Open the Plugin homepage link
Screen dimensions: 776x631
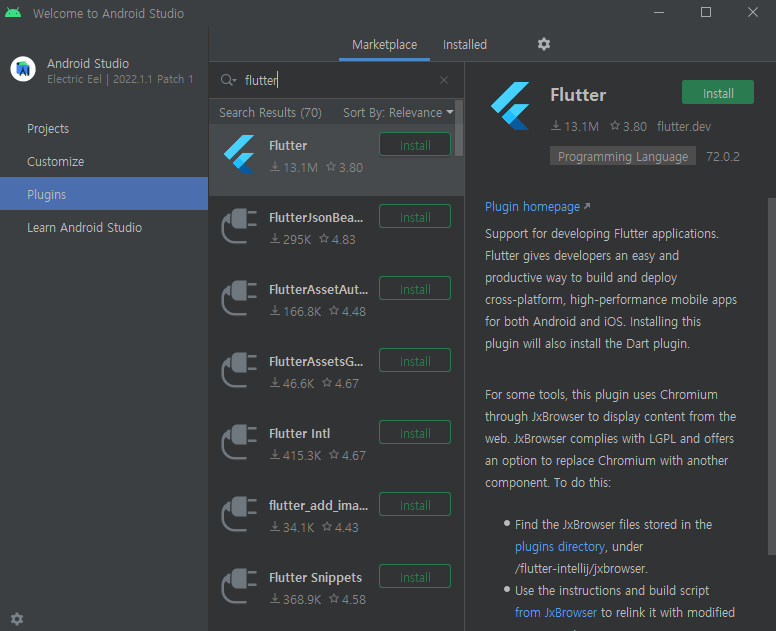coord(537,206)
